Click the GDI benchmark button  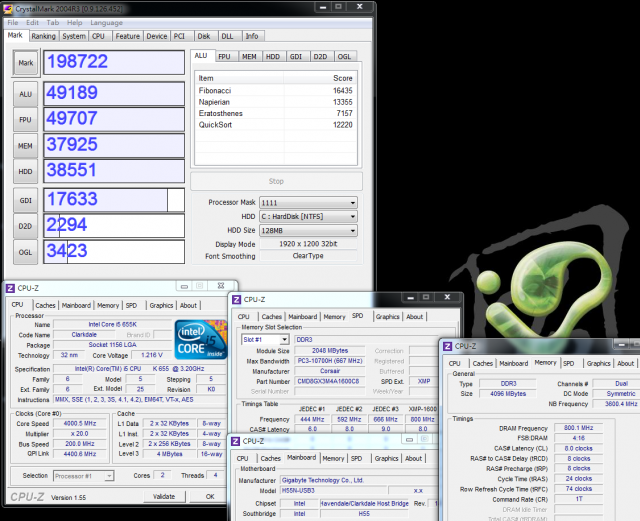(x=25, y=200)
